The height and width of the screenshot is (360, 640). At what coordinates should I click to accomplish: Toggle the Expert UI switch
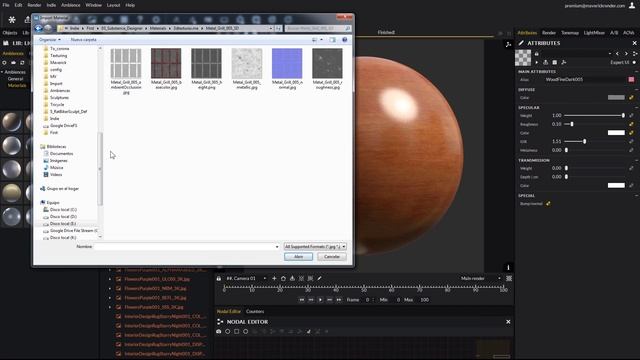634,62
